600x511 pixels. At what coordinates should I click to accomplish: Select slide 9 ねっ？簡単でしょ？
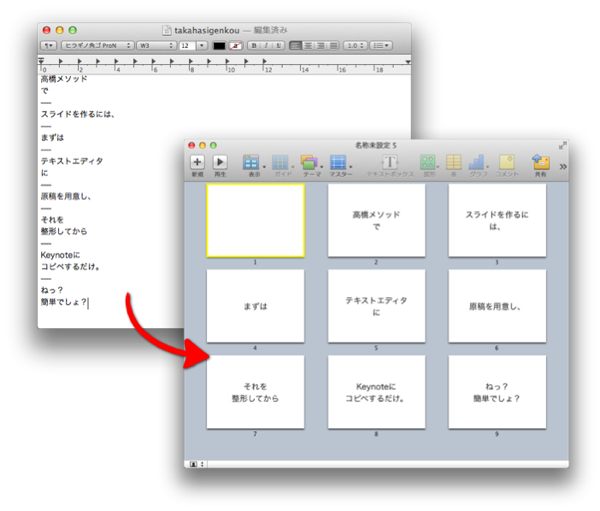[497, 392]
